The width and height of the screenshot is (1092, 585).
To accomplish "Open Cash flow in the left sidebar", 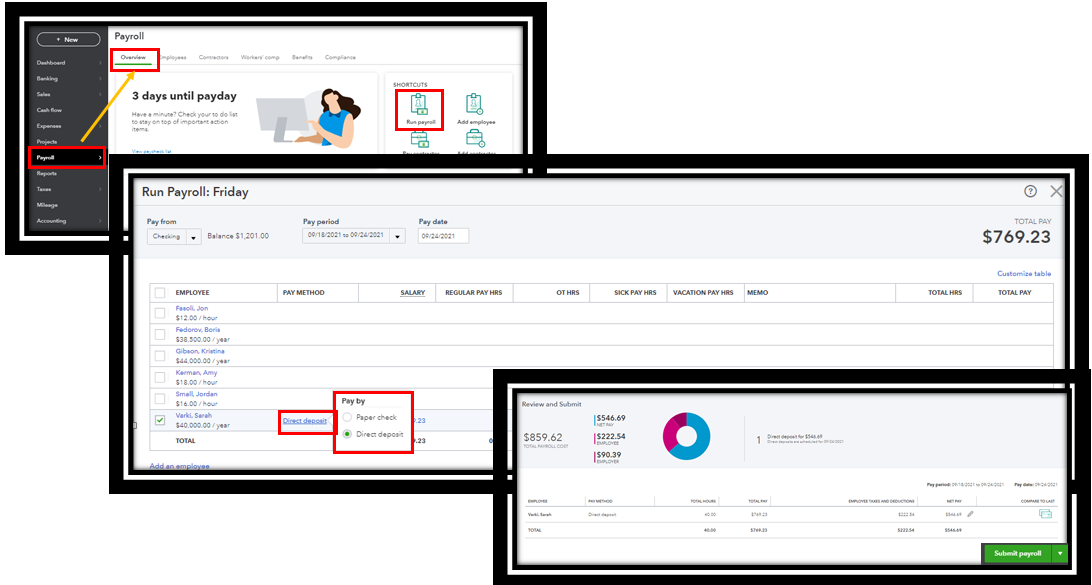I will 48,110.
